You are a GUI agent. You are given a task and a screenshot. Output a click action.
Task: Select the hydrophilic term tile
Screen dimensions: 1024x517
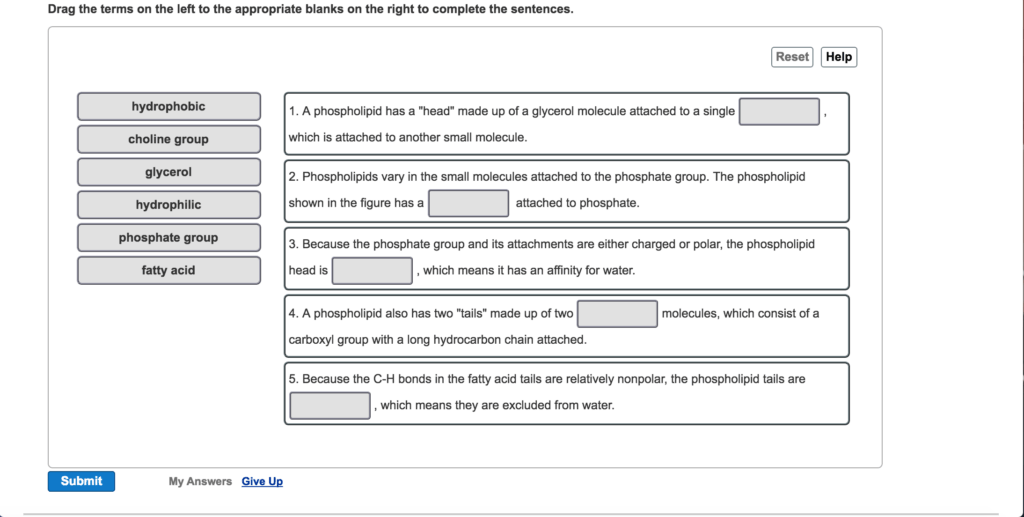tap(168, 205)
